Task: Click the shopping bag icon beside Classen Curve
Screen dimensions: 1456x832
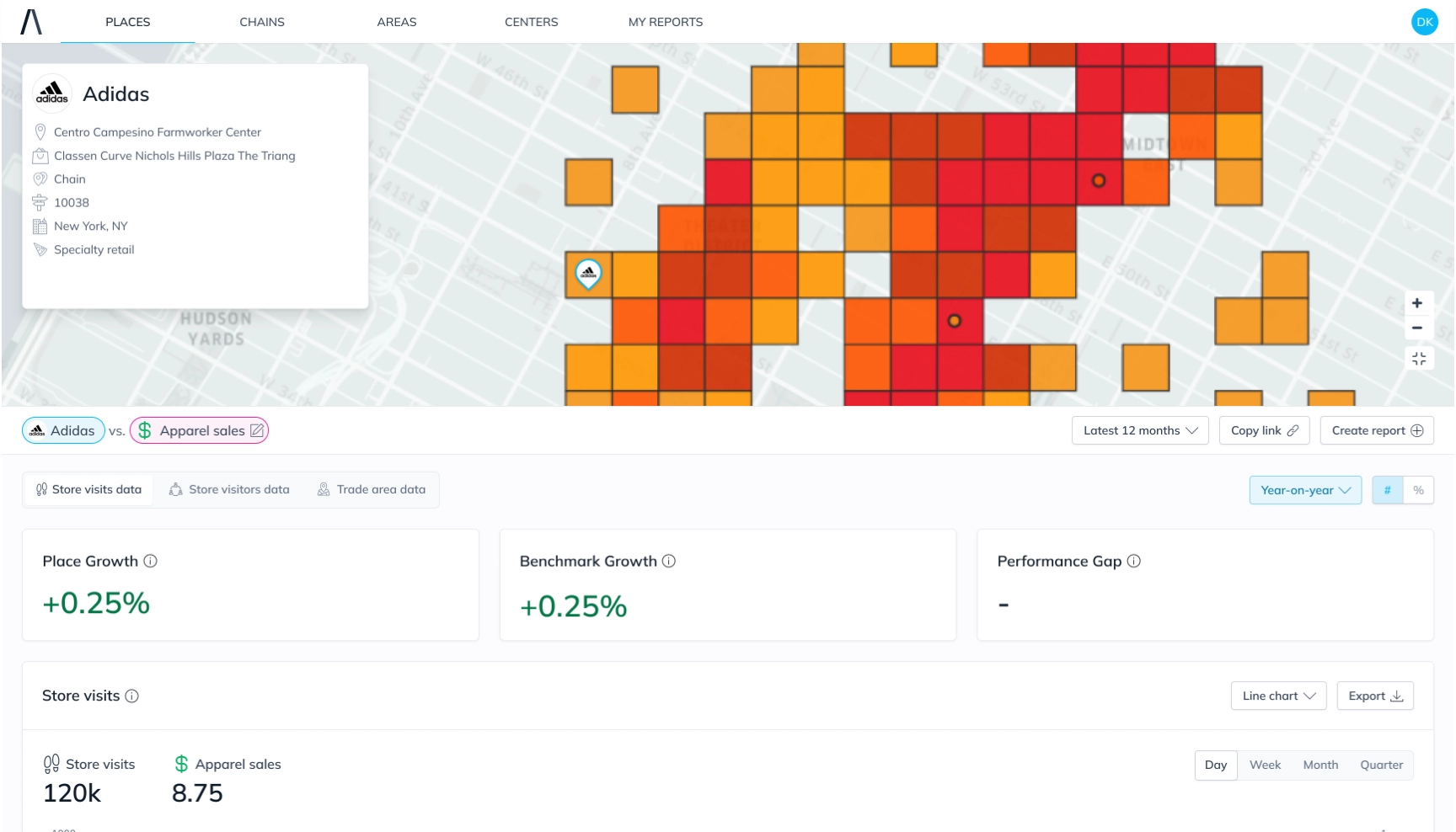Action: click(40, 156)
